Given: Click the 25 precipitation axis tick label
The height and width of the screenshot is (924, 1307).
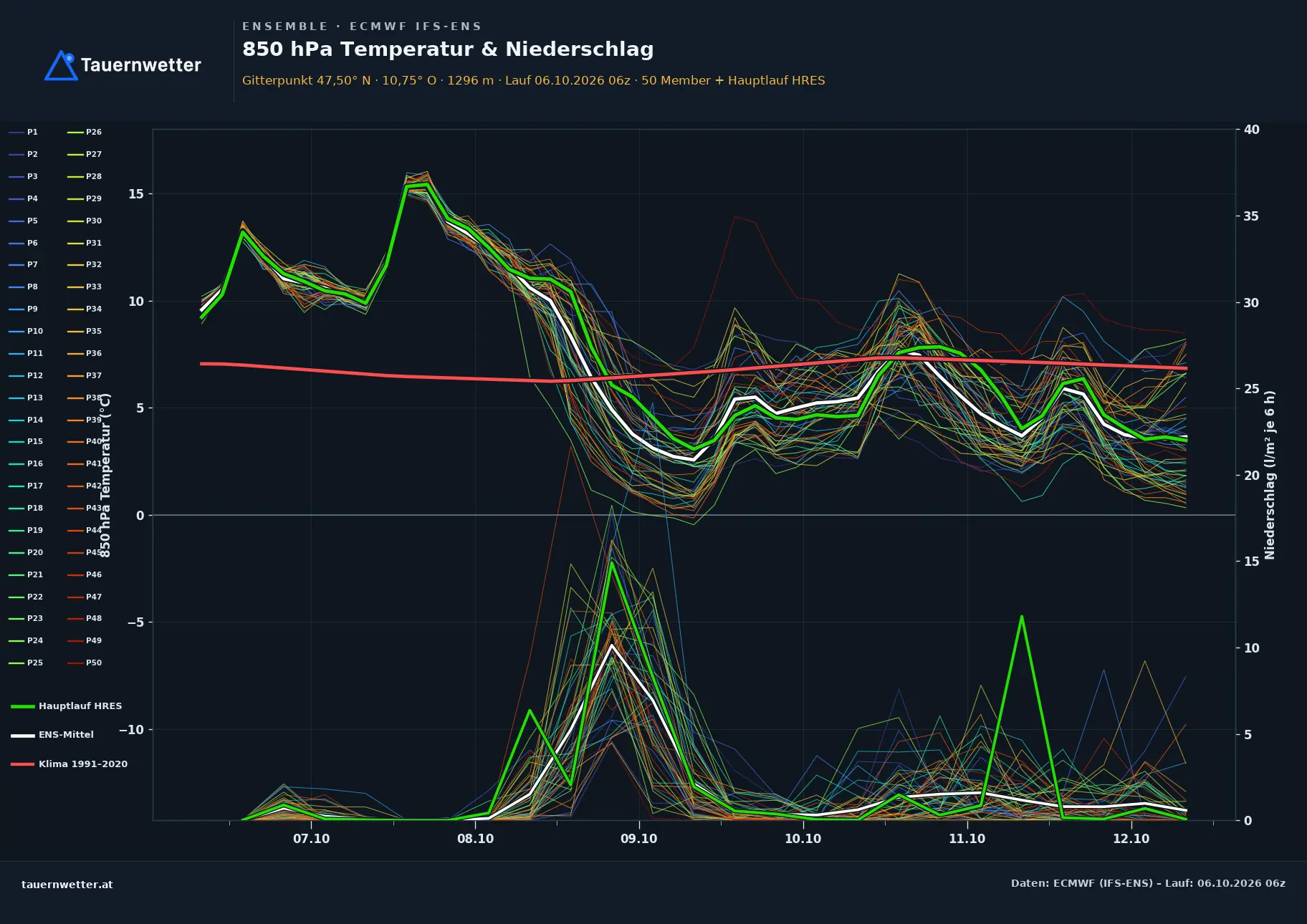Looking at the screenshot, I should 1252,389.
